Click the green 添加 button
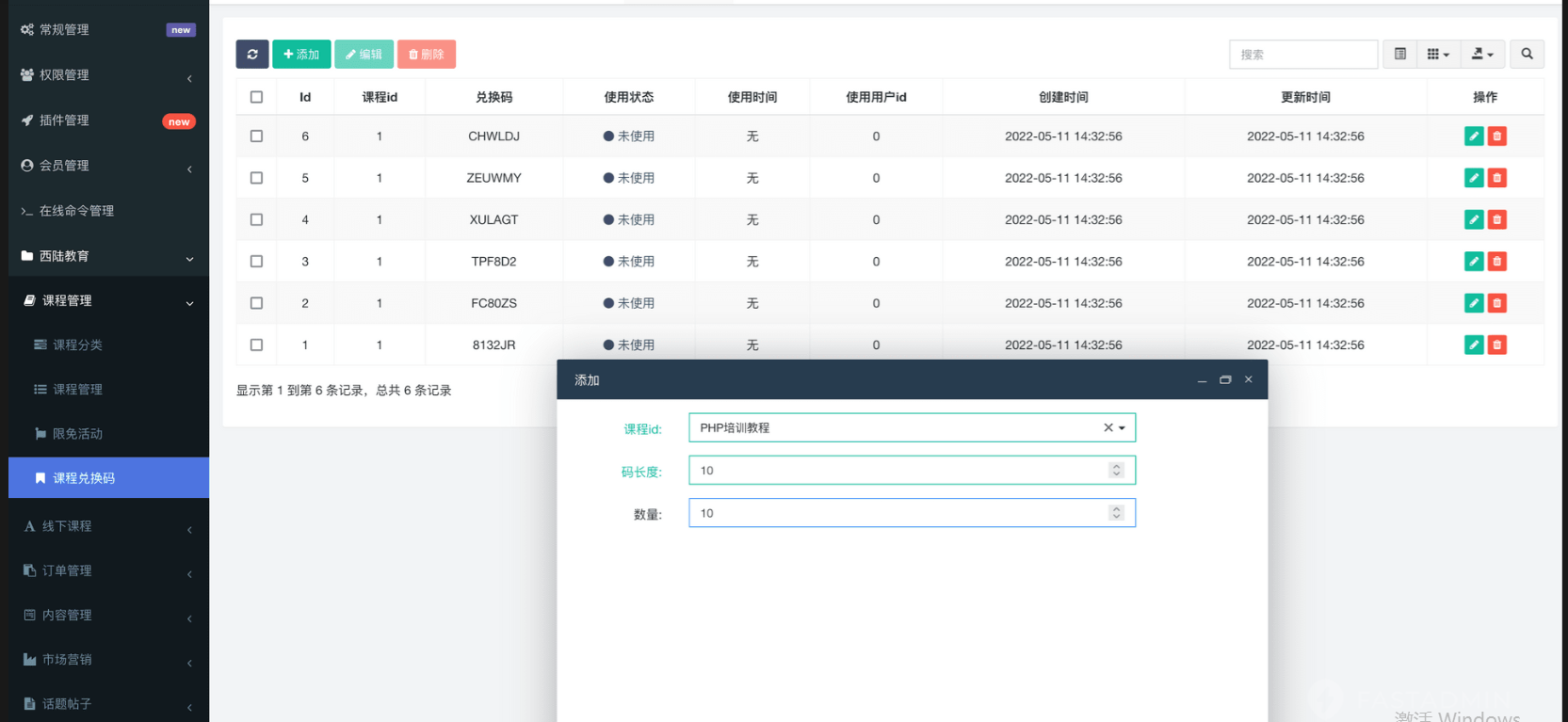Viewport: 1568px width, 722px height. click(301, 55)
